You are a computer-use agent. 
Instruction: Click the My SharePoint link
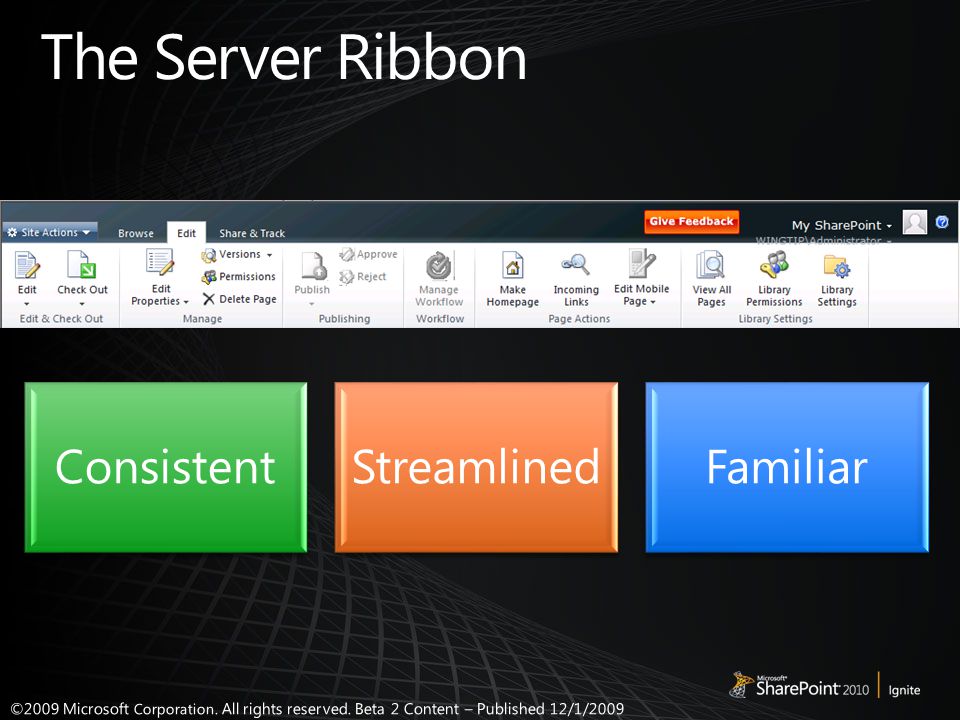(x=836, y=225)
